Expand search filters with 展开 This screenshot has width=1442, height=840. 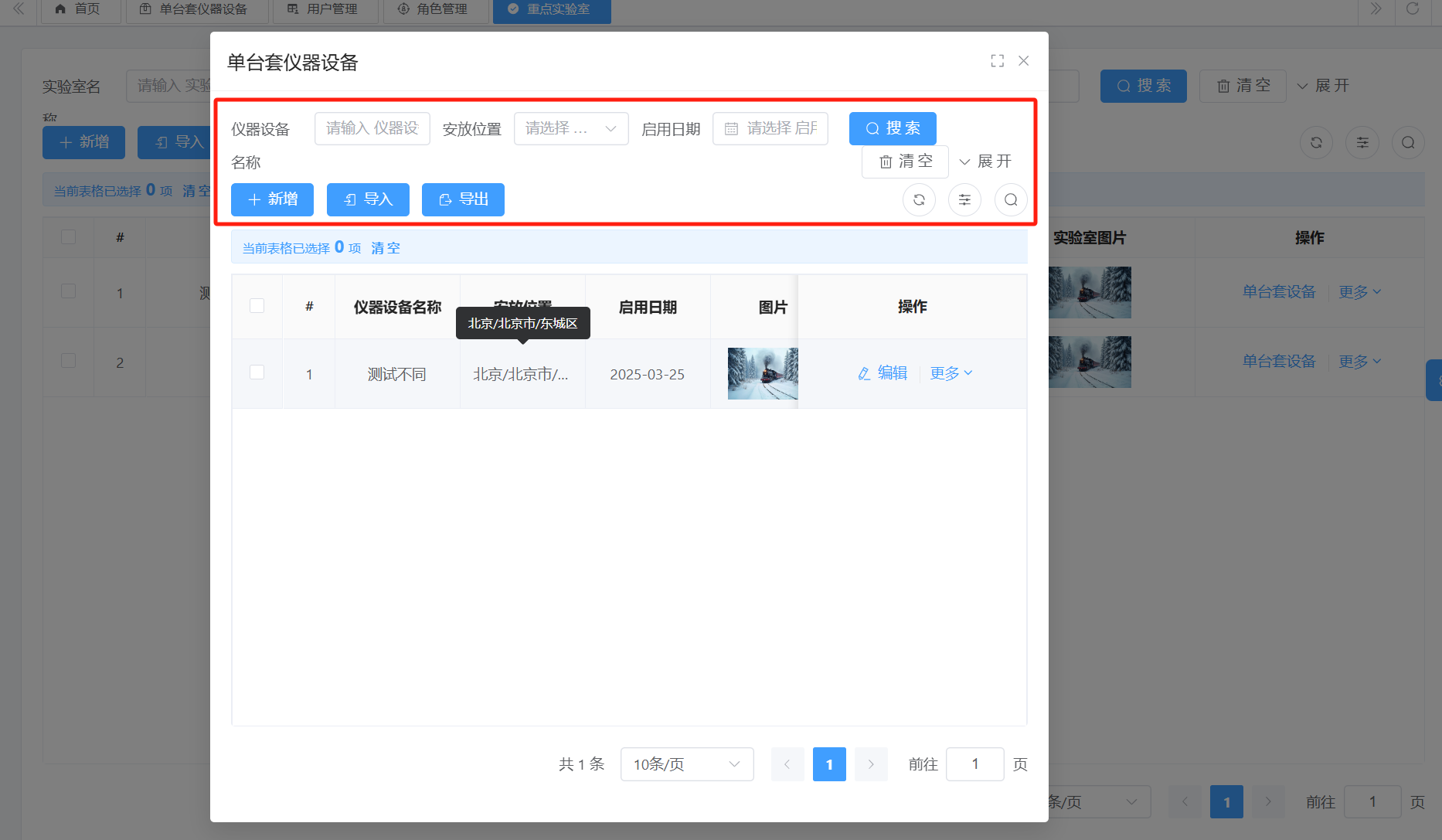pos(985,162)
